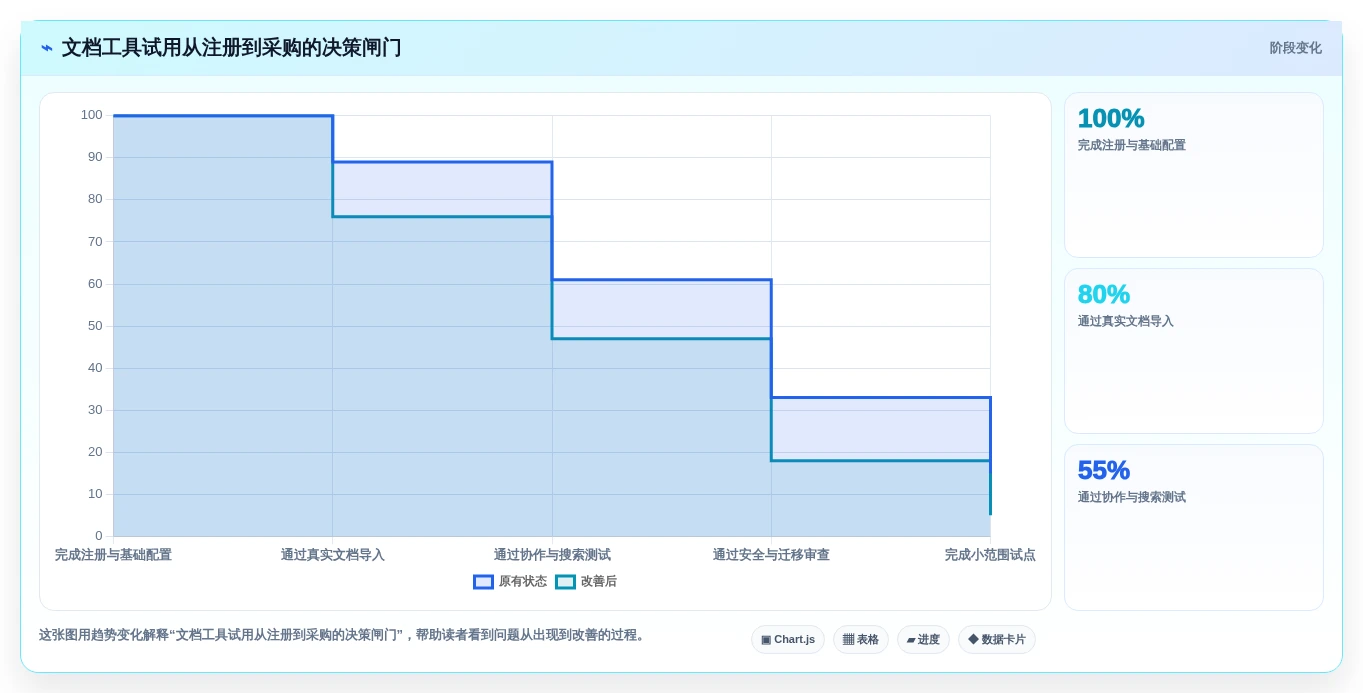Click the teal 改善后 legend swatch

pyautogui.click(x=565, y=581)
